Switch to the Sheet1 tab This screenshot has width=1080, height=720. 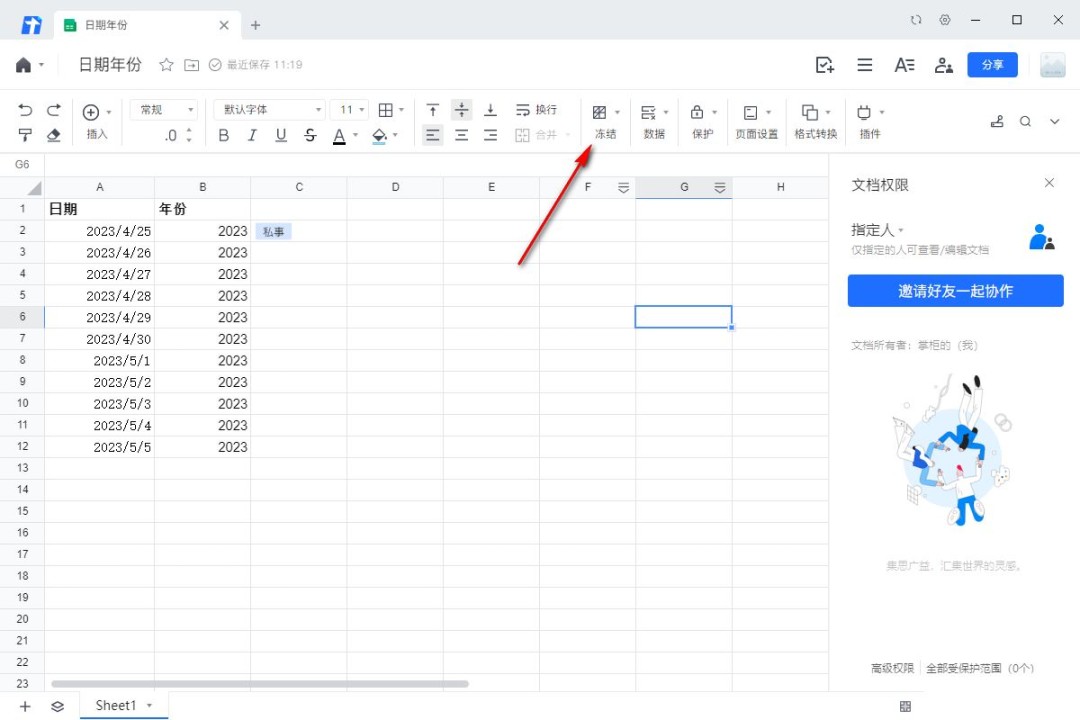[116, 705]
